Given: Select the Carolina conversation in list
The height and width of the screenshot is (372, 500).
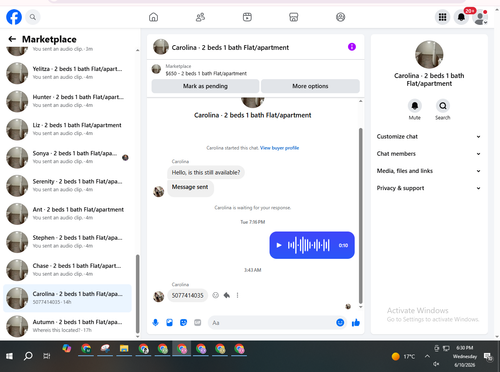Looking at the screenshot, I should click(67, 298).
